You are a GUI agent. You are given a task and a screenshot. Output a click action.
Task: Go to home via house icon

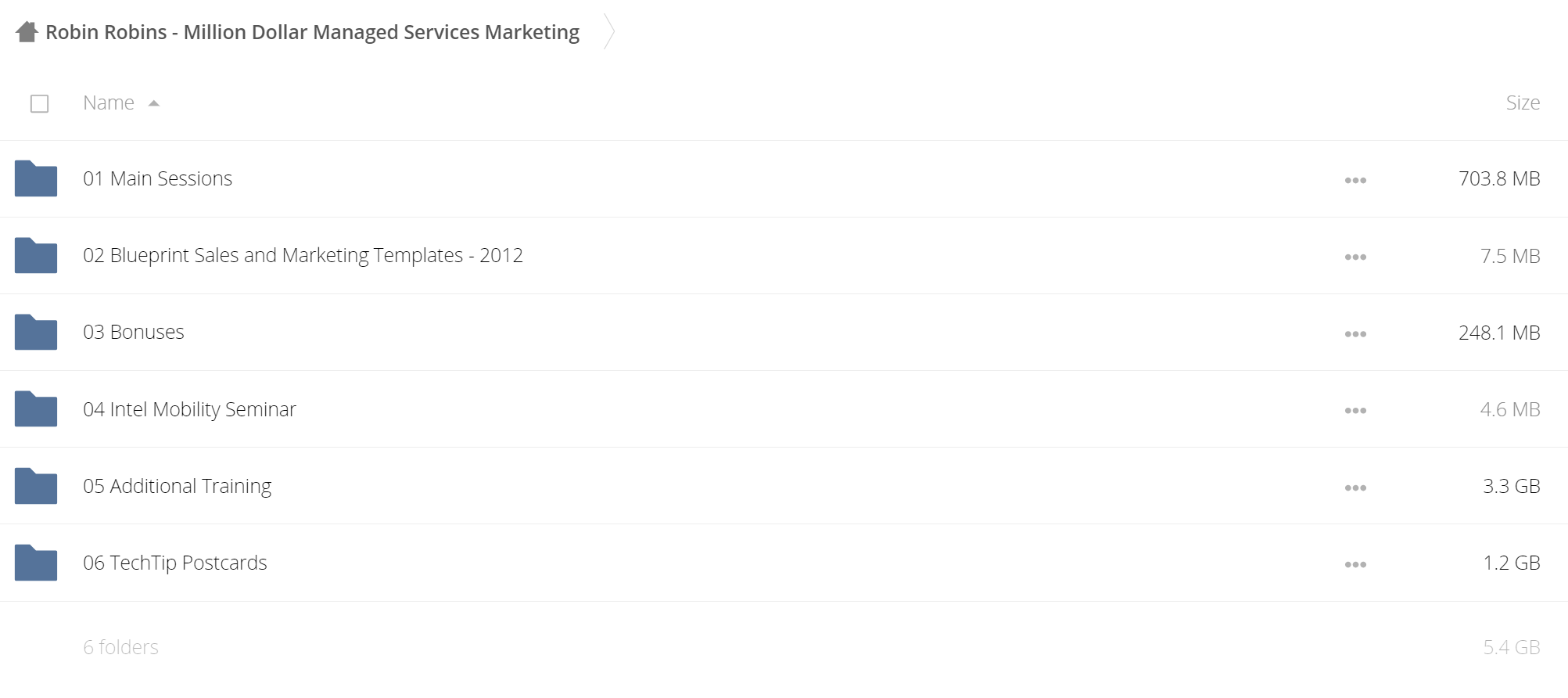(x=27, y=32)
